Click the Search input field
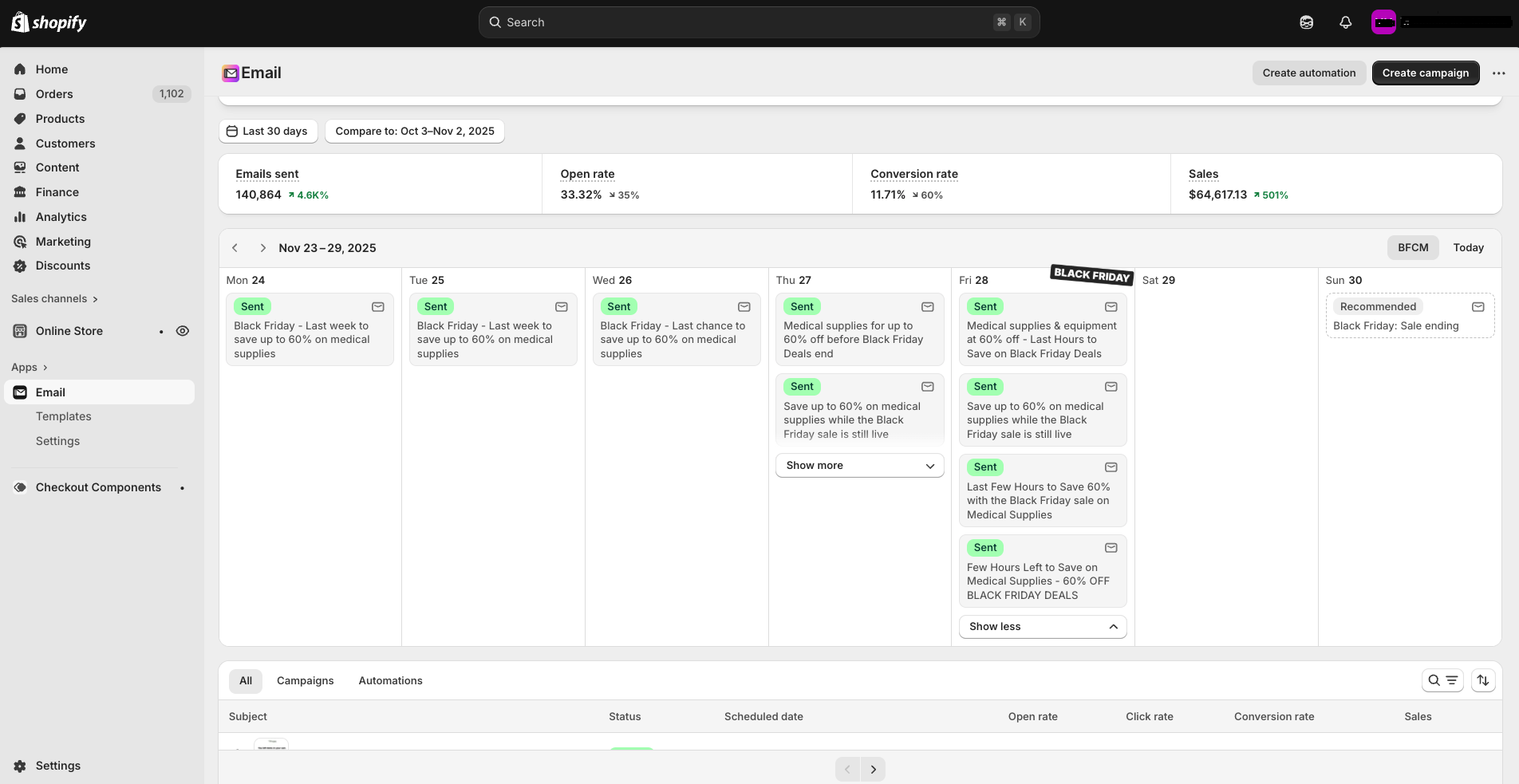This screenshot has width=1519, height=784. tap(759, 22)
